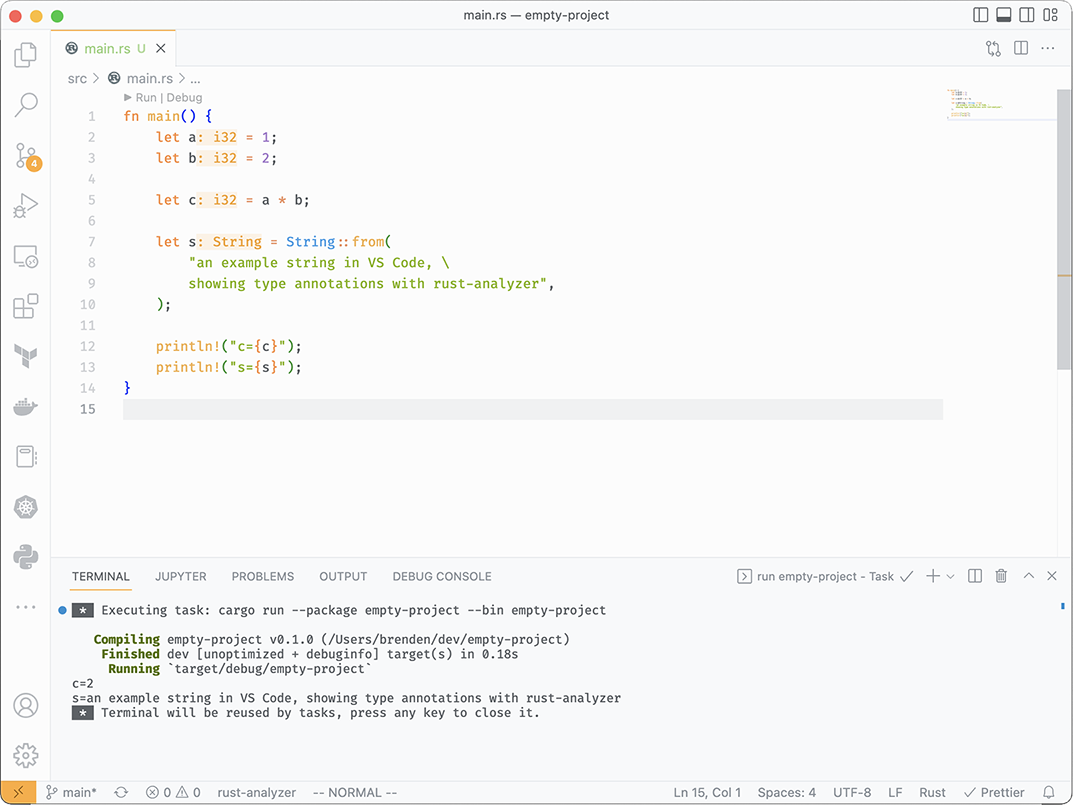
Task: Change language mode from Rust
Action: pyautogui.click(x=932, y=792)
